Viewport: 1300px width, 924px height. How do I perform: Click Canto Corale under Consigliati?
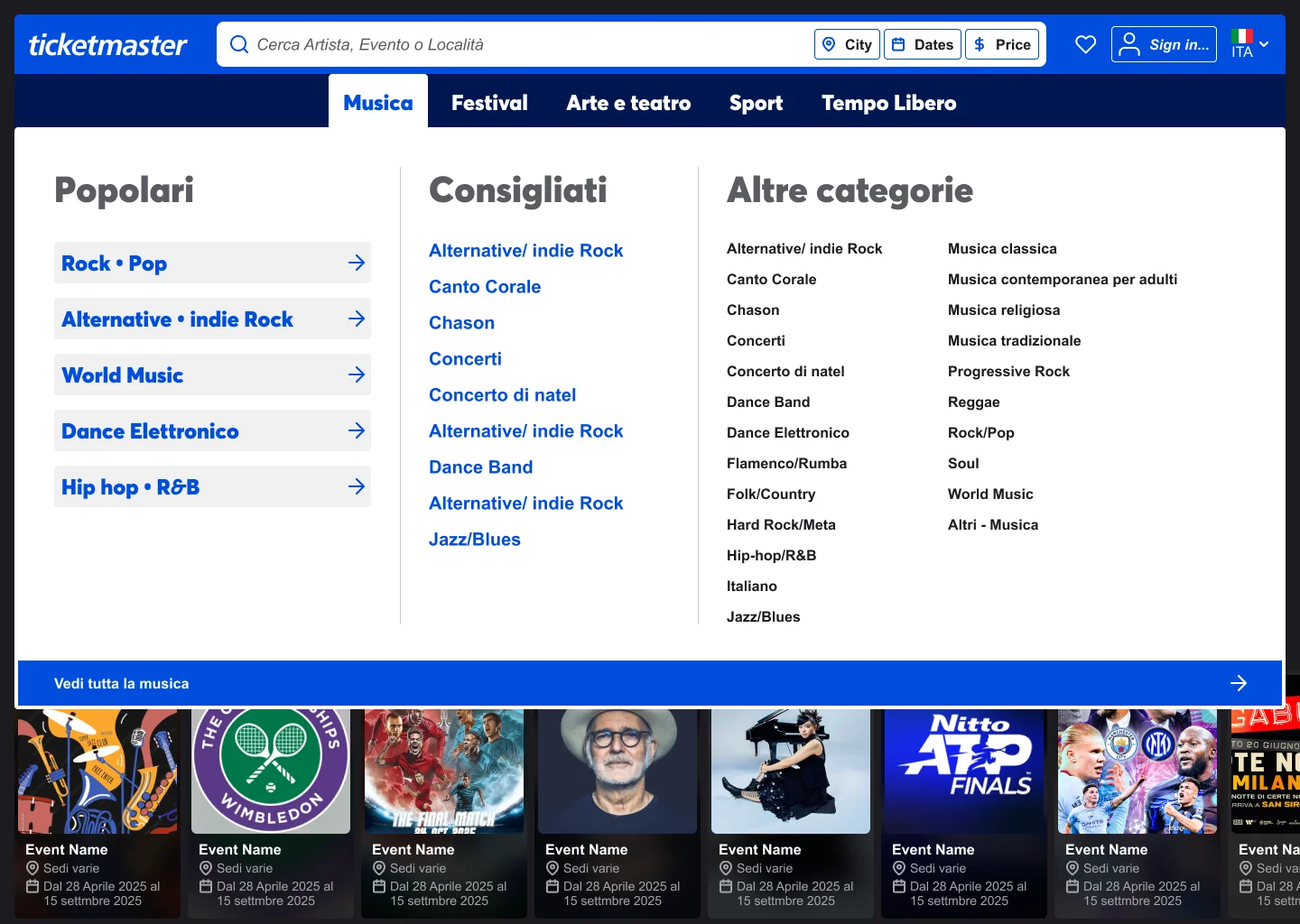(x=485, y=286)
